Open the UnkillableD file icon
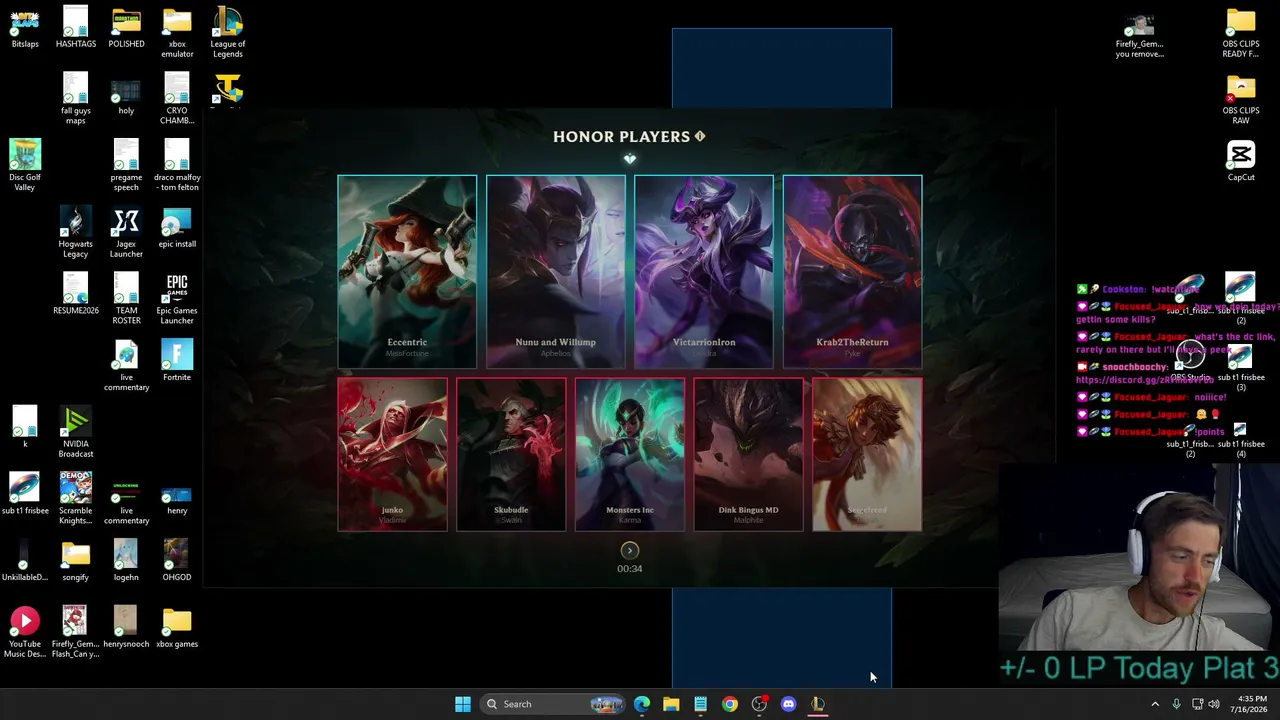 [x=25, y=561]
